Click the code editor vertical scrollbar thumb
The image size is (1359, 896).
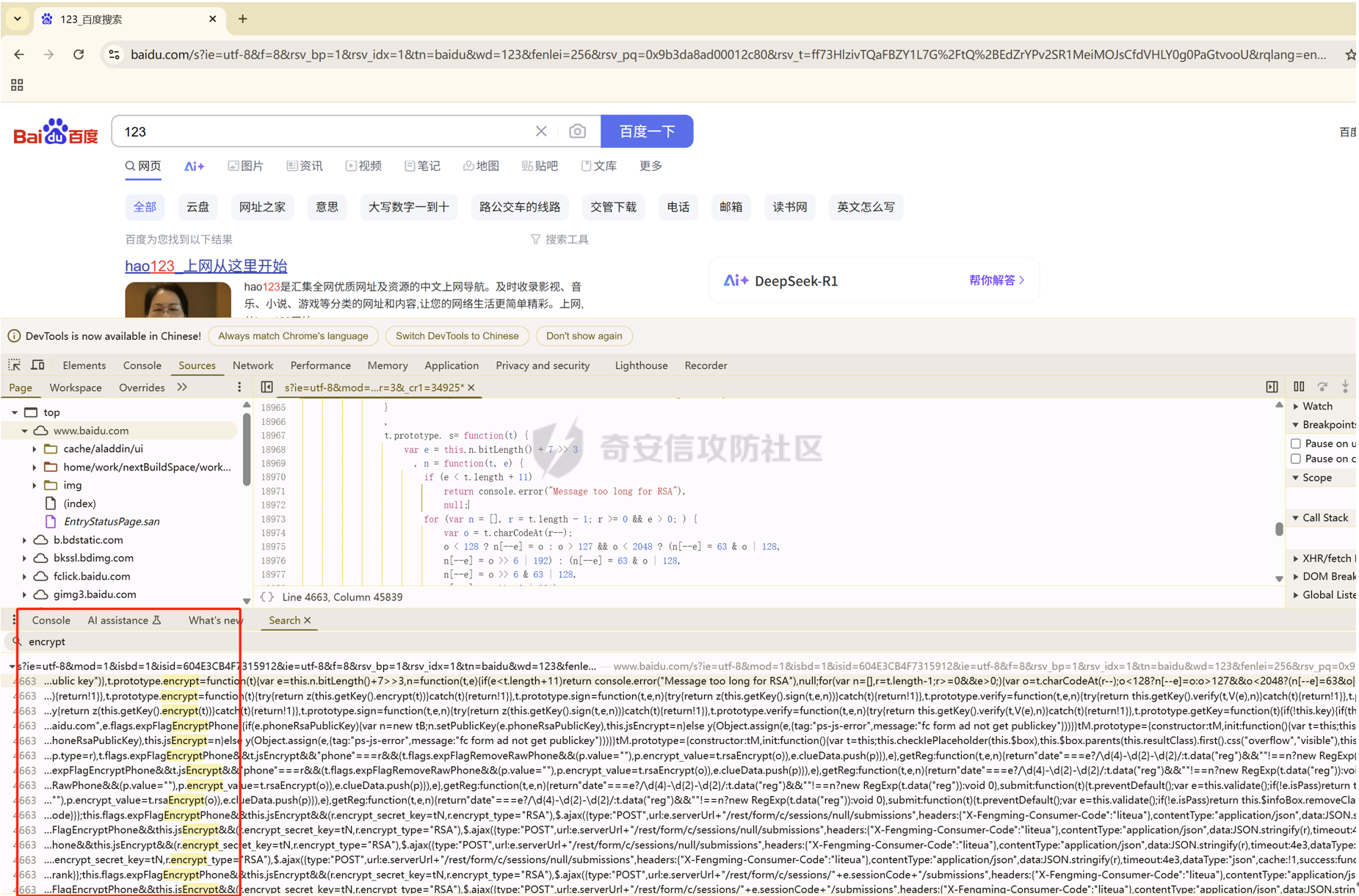[x=1279, y=529]
